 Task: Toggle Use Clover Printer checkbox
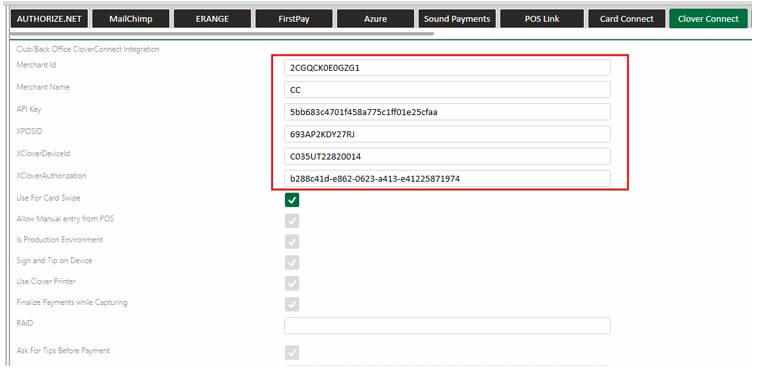[x=292, y=283]
